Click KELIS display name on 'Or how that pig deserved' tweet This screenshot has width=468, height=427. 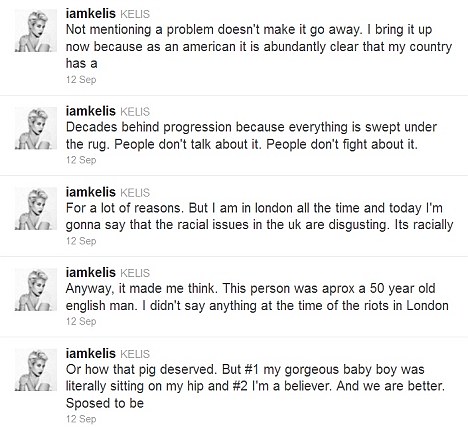(x=135, y=354)
